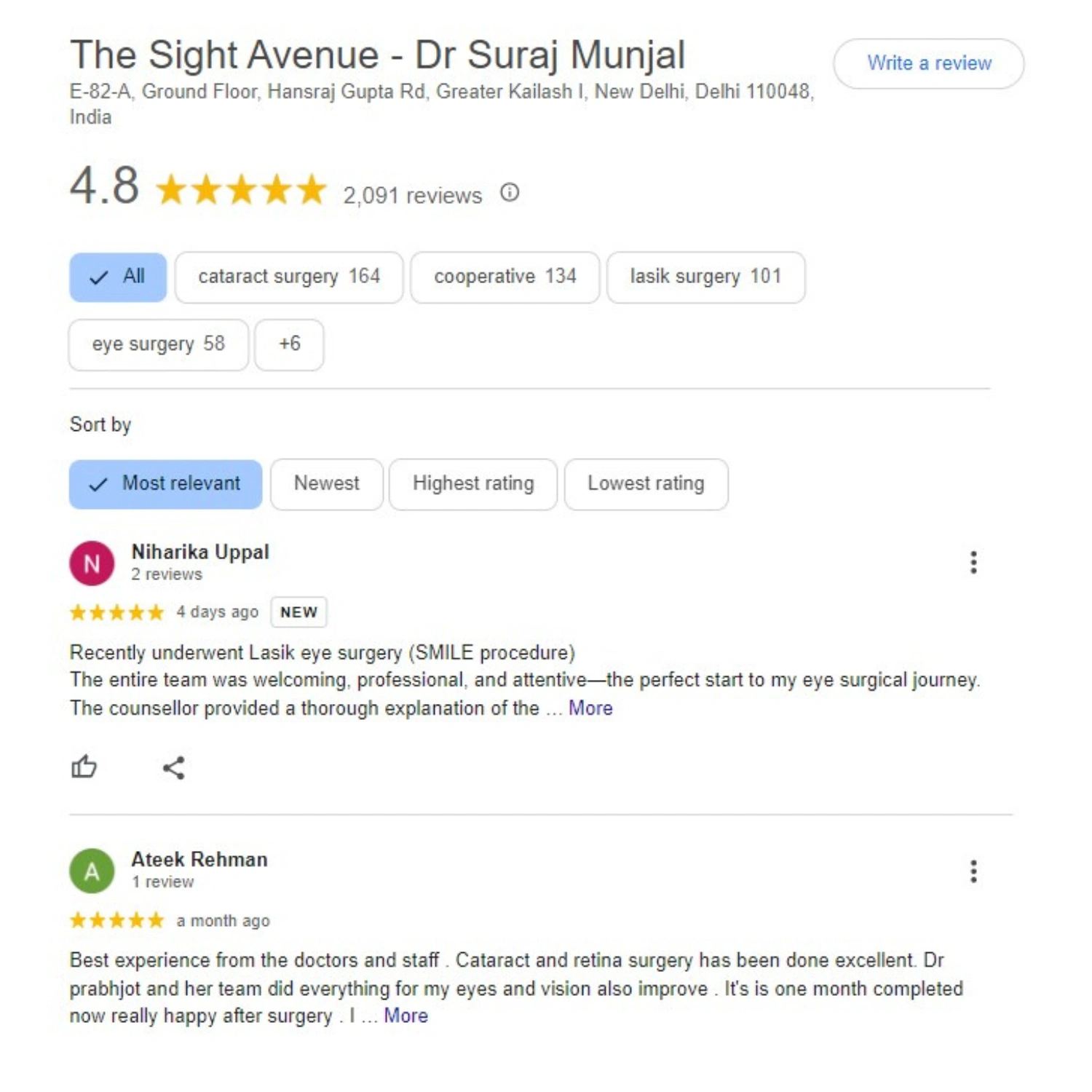Sort reviews by Newest
This screenshot has height=1092, width=1092.
pyautogui.click(x=326, y=484)
